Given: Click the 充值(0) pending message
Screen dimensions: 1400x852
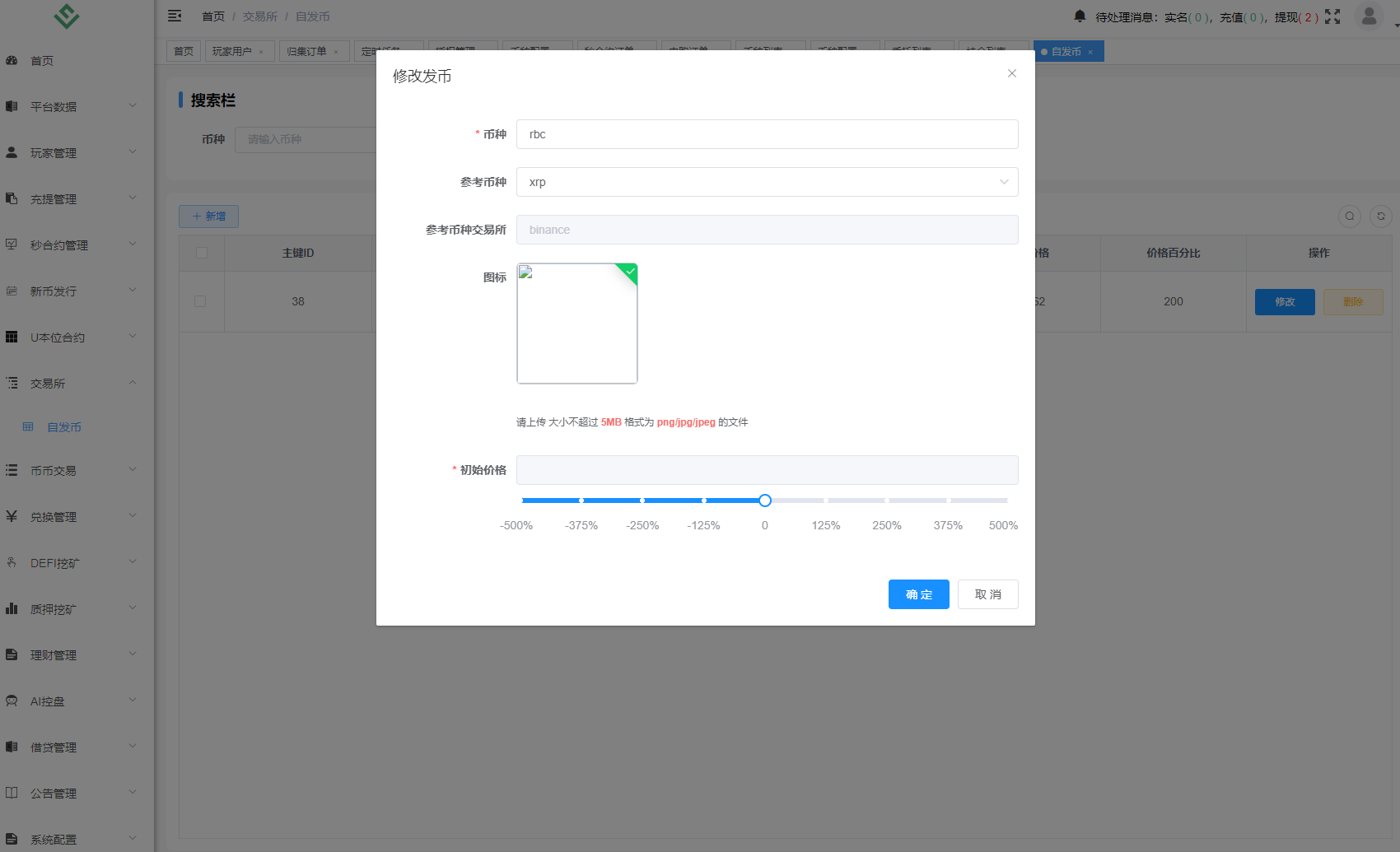Looking at the screenshot, I should click(1242, 16).
